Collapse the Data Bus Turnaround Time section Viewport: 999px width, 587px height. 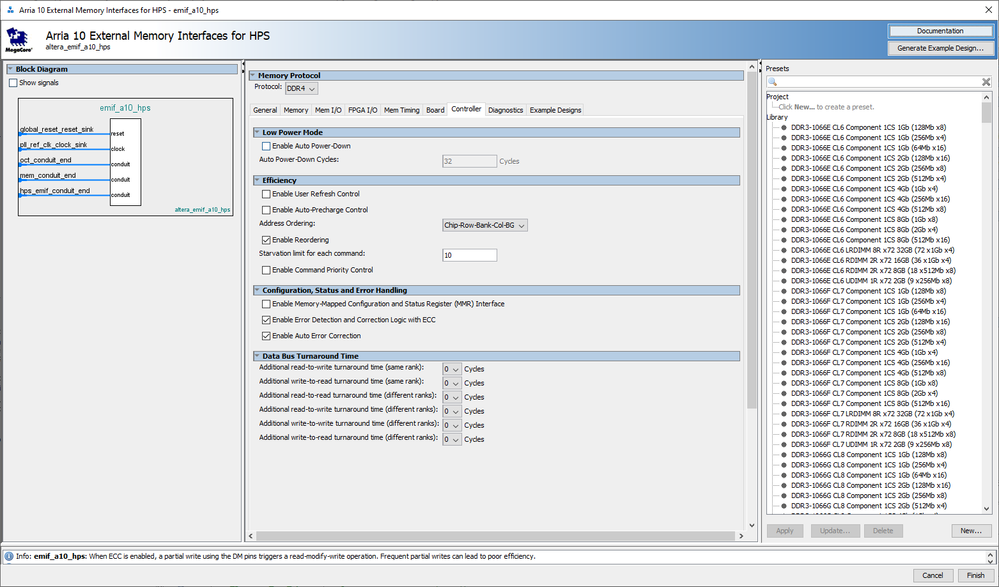pyautogui.click(x=255, y=356)
